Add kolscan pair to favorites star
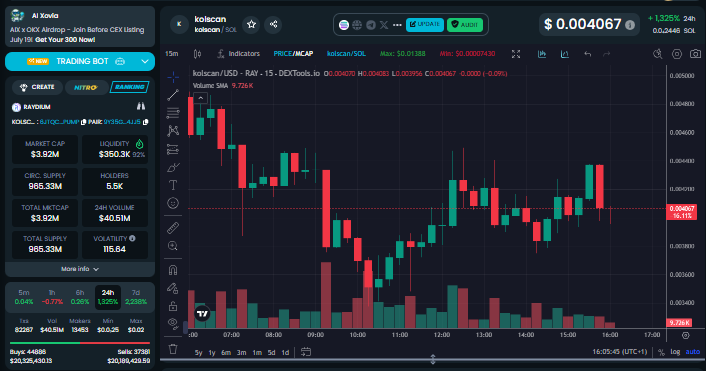This screenshot has width=706, height=371. click(x=251, y=24)
